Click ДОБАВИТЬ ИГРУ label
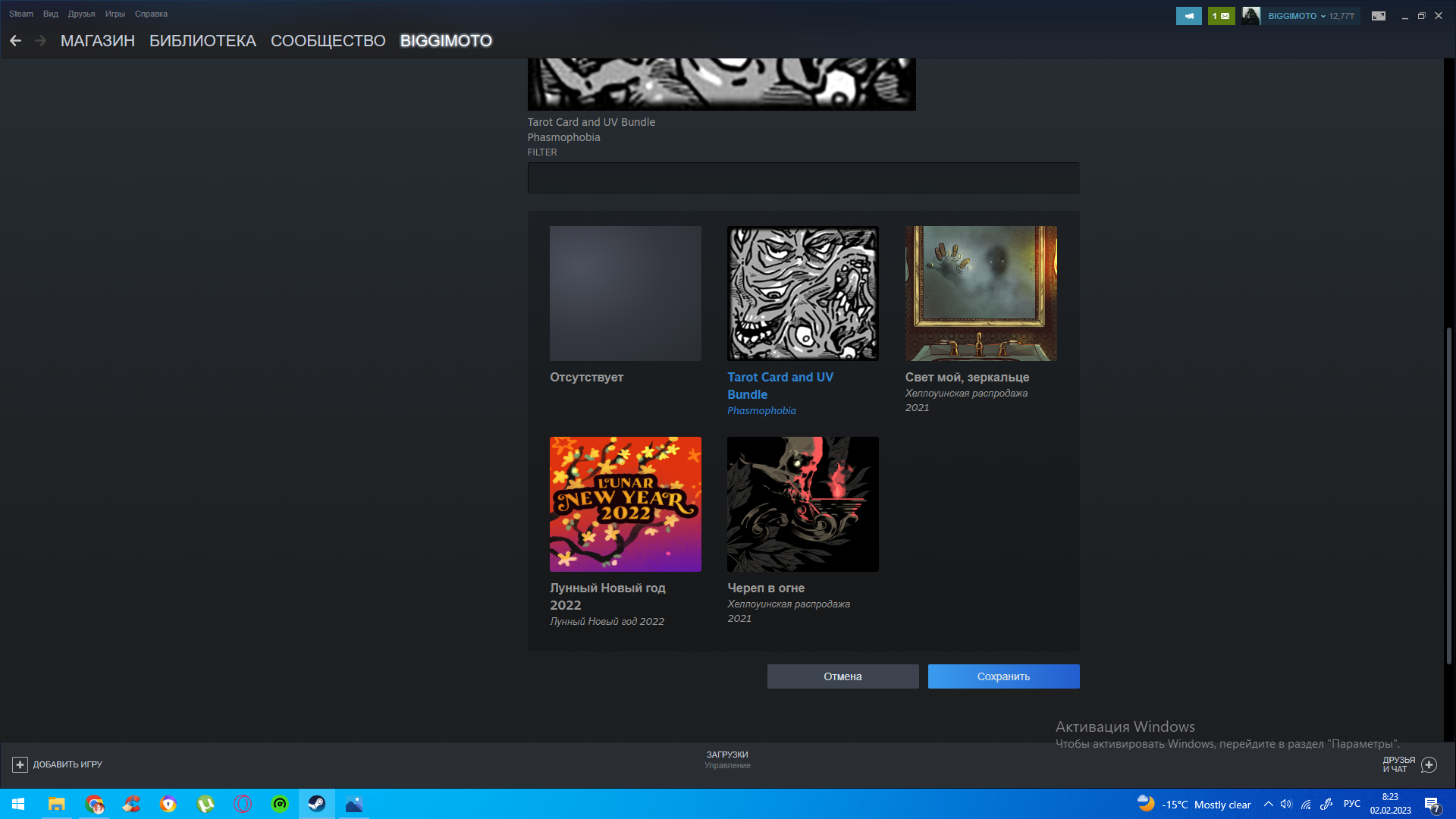The image size is (1456, 819). (x=67, y=764)
